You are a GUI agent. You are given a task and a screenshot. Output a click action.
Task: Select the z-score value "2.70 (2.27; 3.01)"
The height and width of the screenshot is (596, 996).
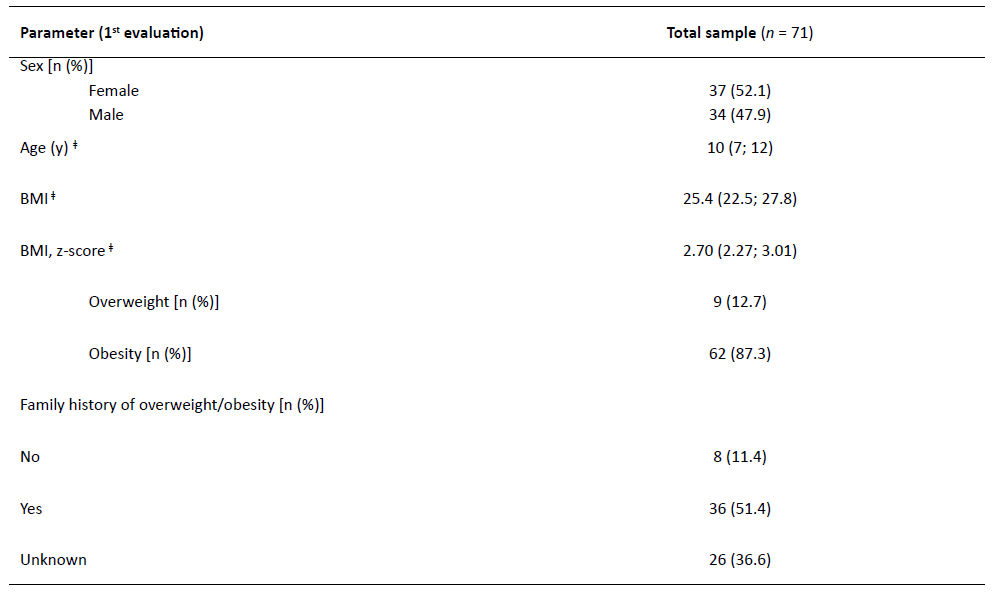coord(739,251)
